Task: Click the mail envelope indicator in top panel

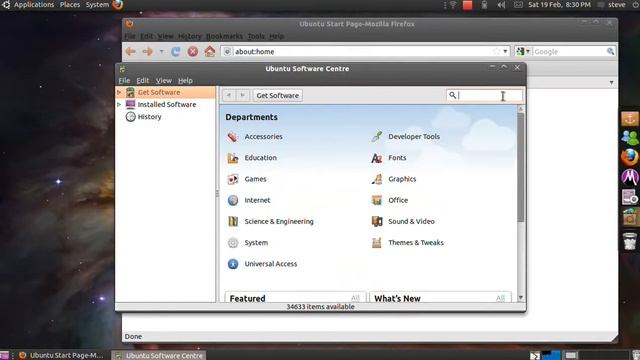Action: [518, 5]
